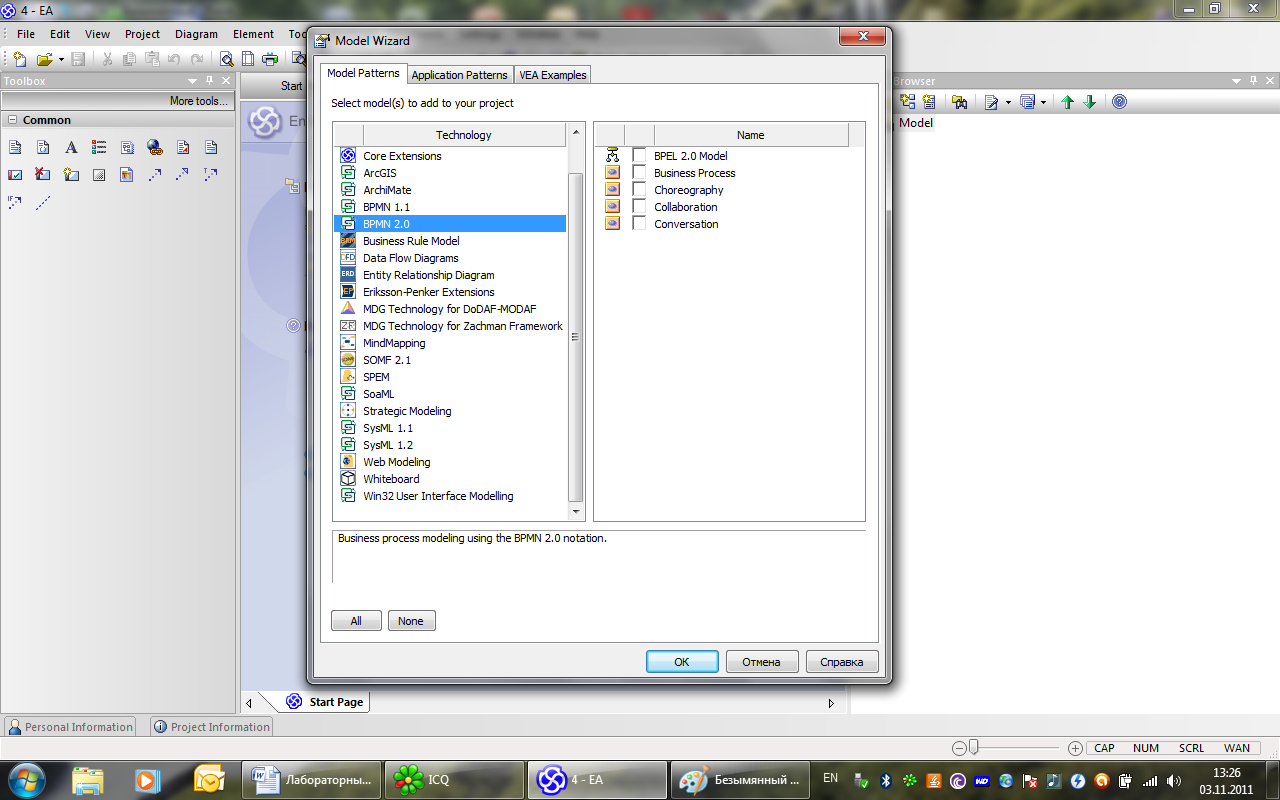Check the BPEL 2.0 Model checkbox
The width and height of the screenshot is (1280, 800).
point(640,155)
